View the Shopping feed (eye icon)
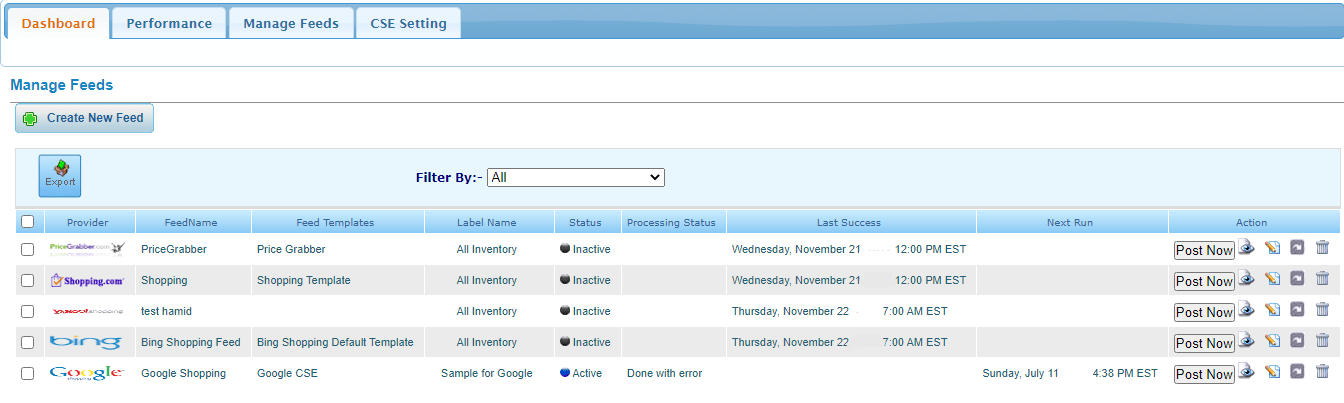The image size is (1344, 403). pyautogui.click(x=1247, y=279)
